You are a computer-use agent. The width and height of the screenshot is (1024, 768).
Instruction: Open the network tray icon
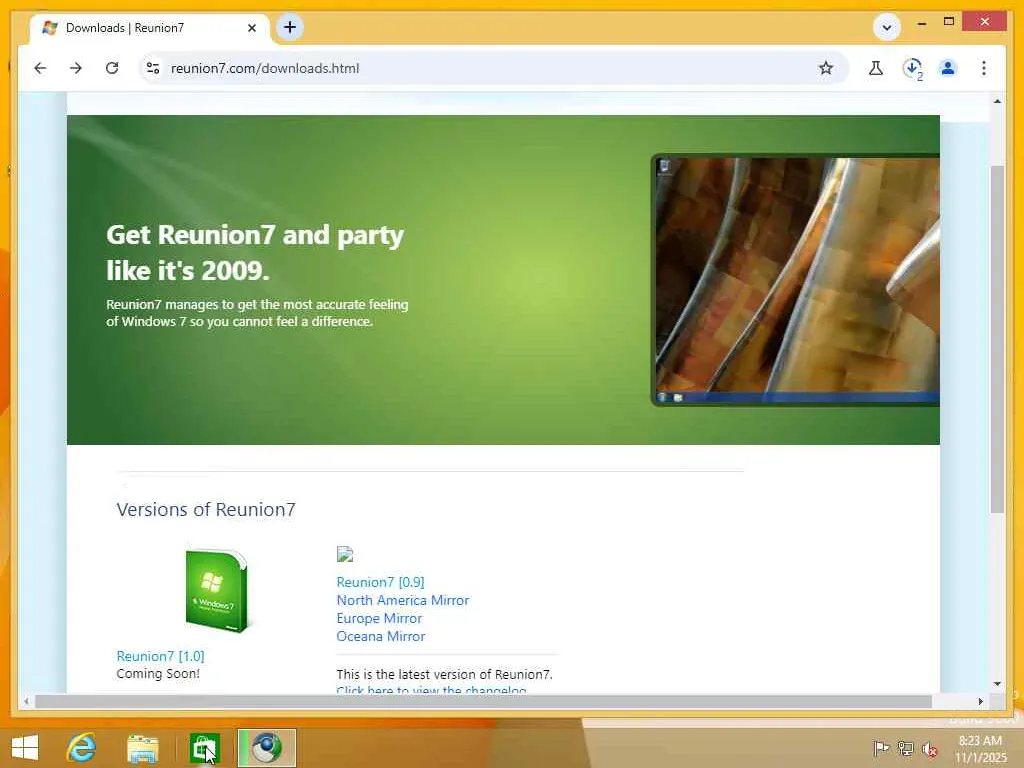coord(905,748)
